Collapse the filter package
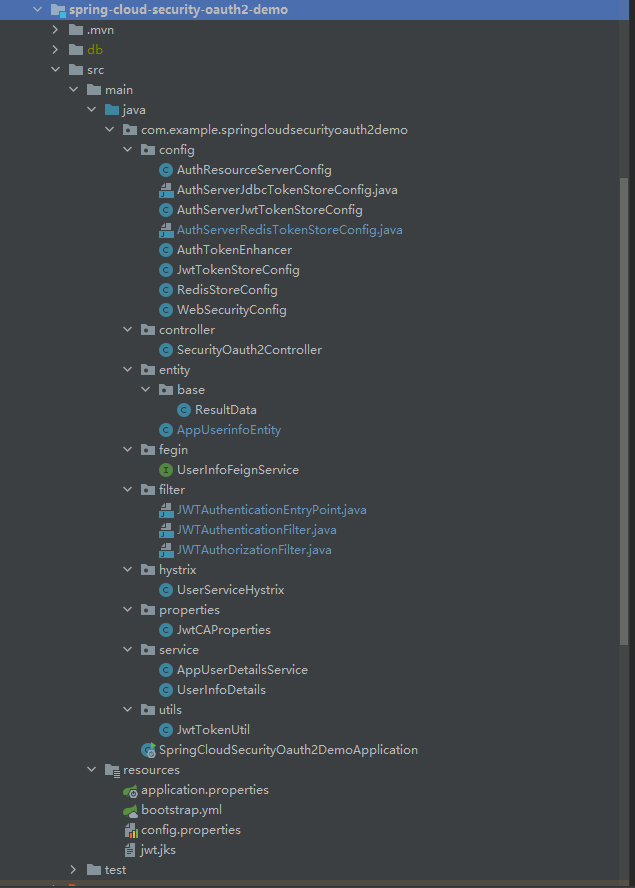Image resolution: width=635 pixels, height=888 pixels. [128, 490]
